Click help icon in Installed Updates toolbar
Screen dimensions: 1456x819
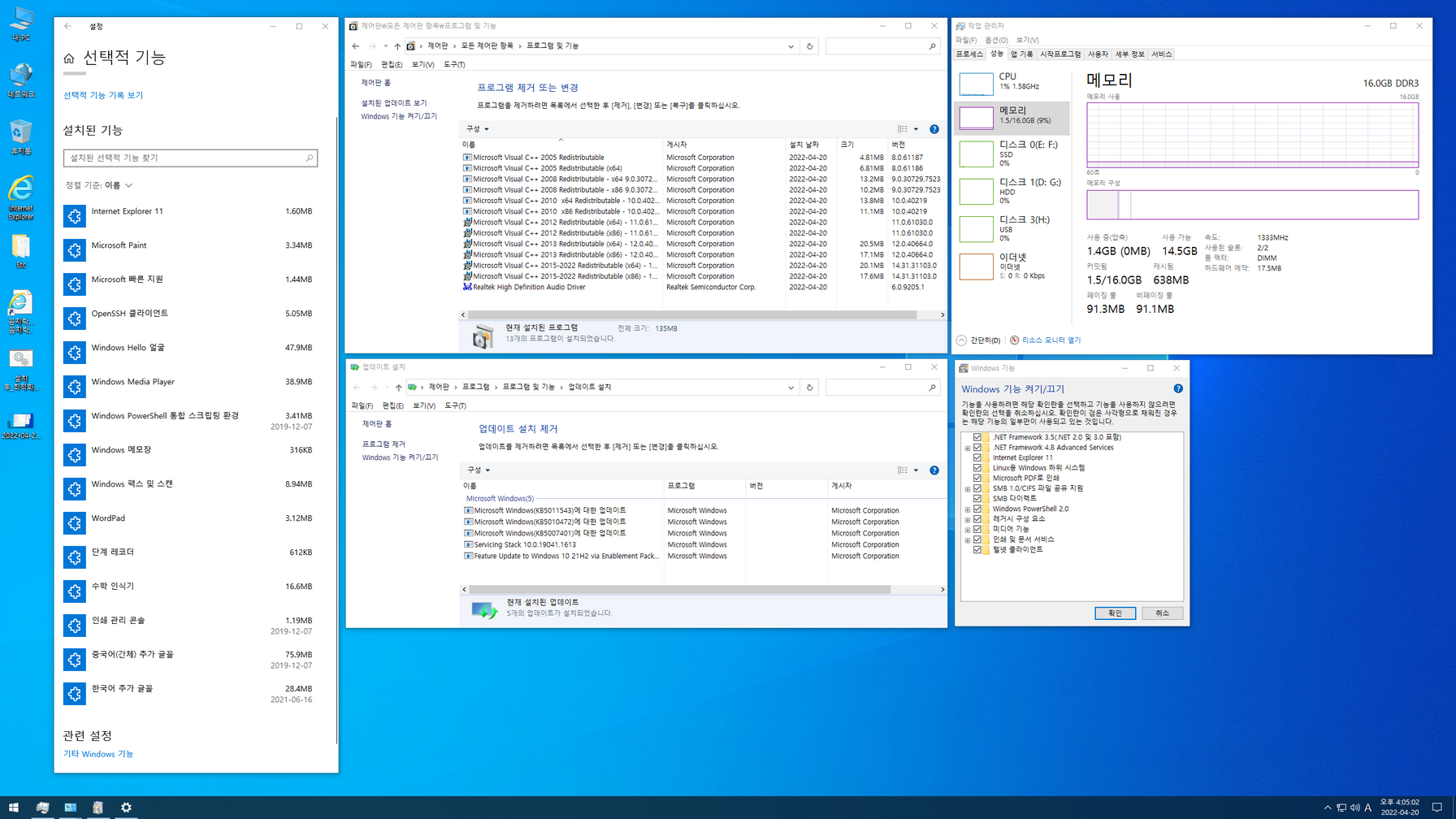(x=934, y=470)
